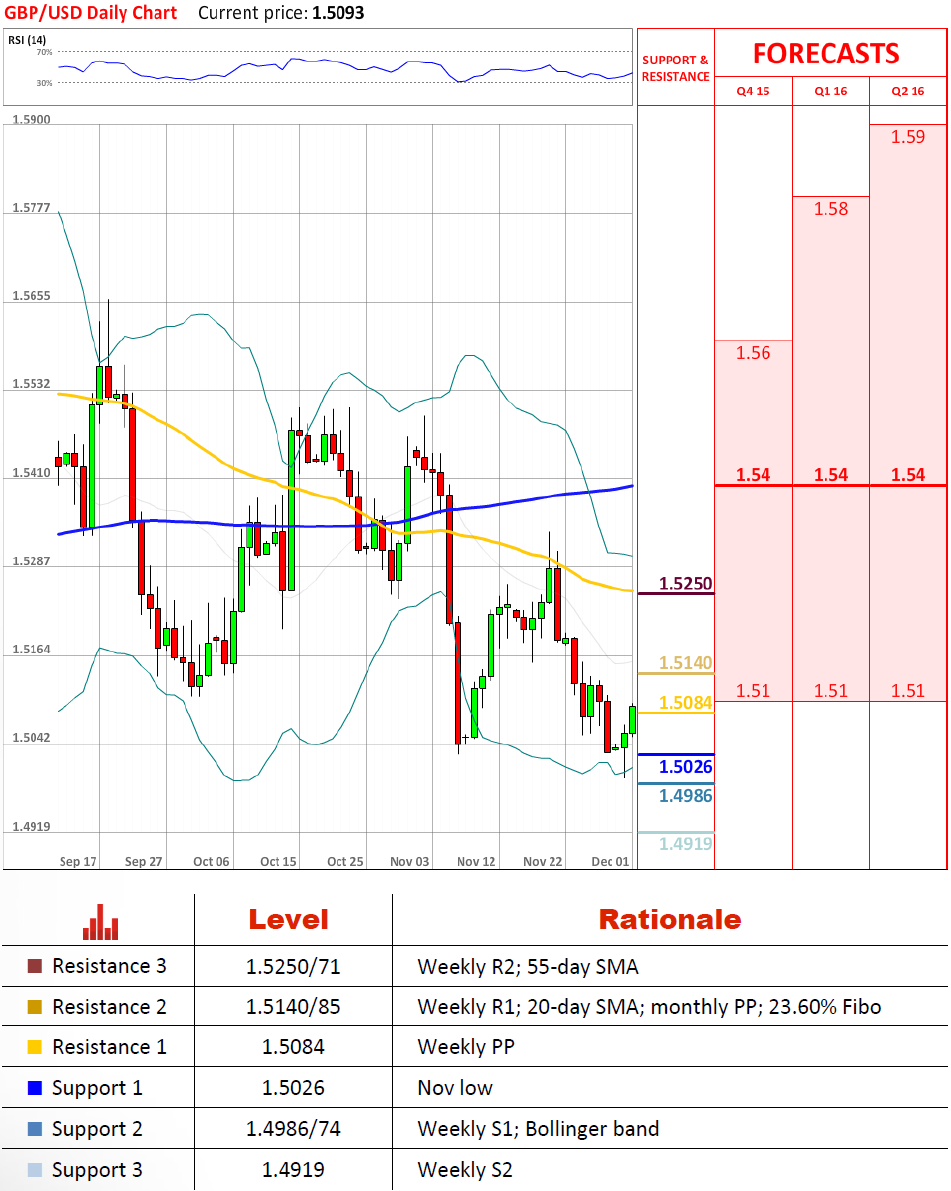
Task: Click the 'Nov low' rationale
Action: pos(455,1088)
